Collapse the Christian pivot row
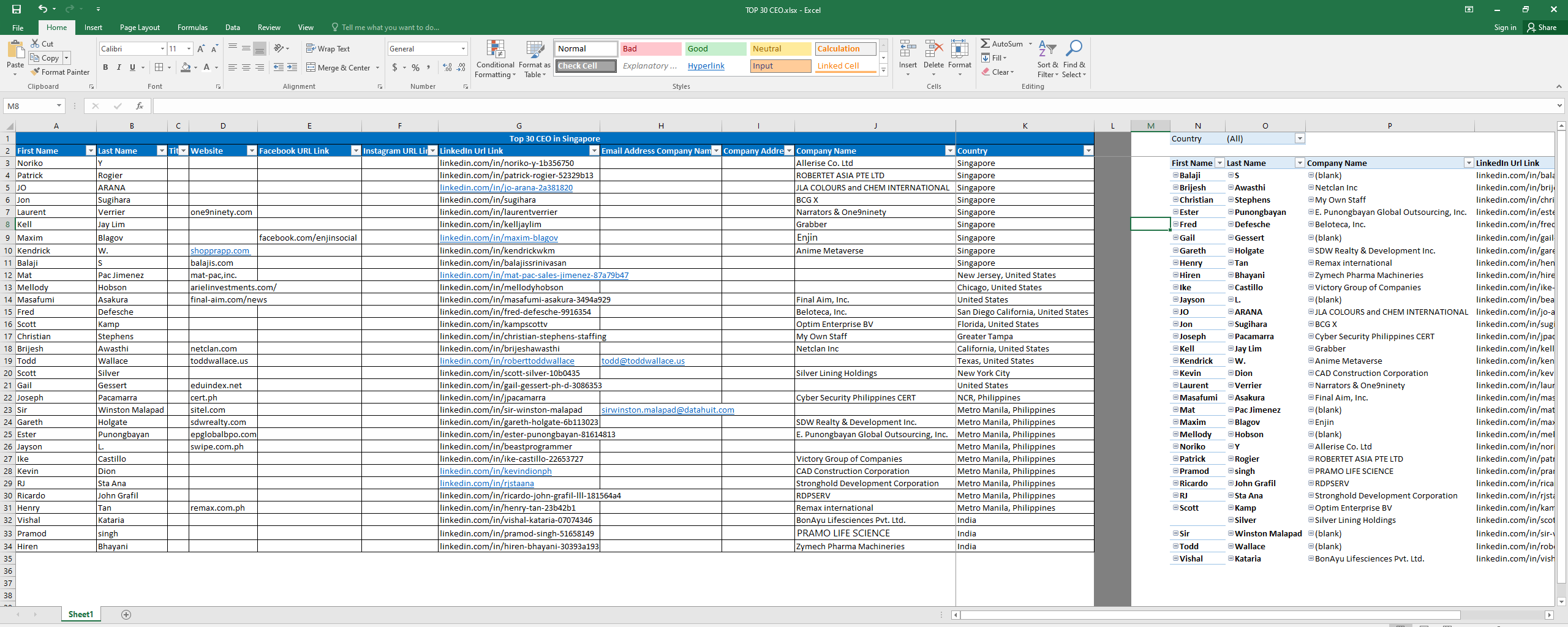The height and width of the screenshot is (627, 1568). pyautogui.click(x=1175, y=200)
